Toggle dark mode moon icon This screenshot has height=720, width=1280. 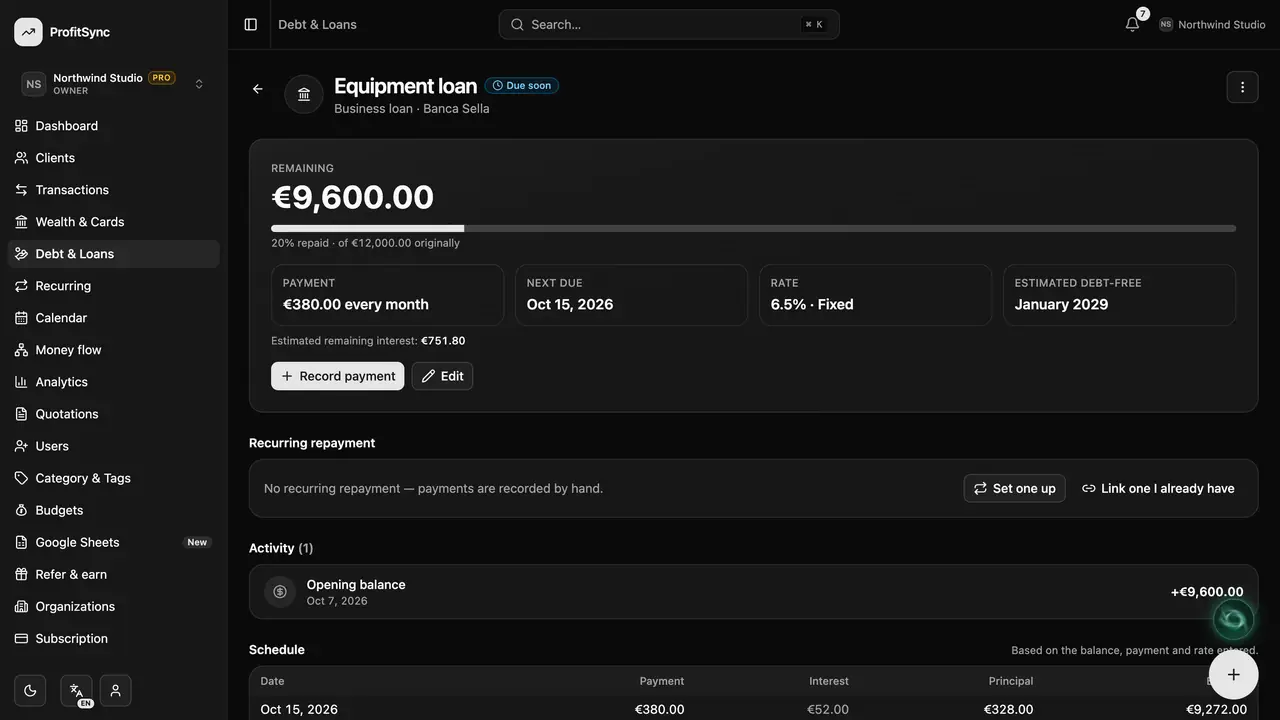tap(30, 690)
